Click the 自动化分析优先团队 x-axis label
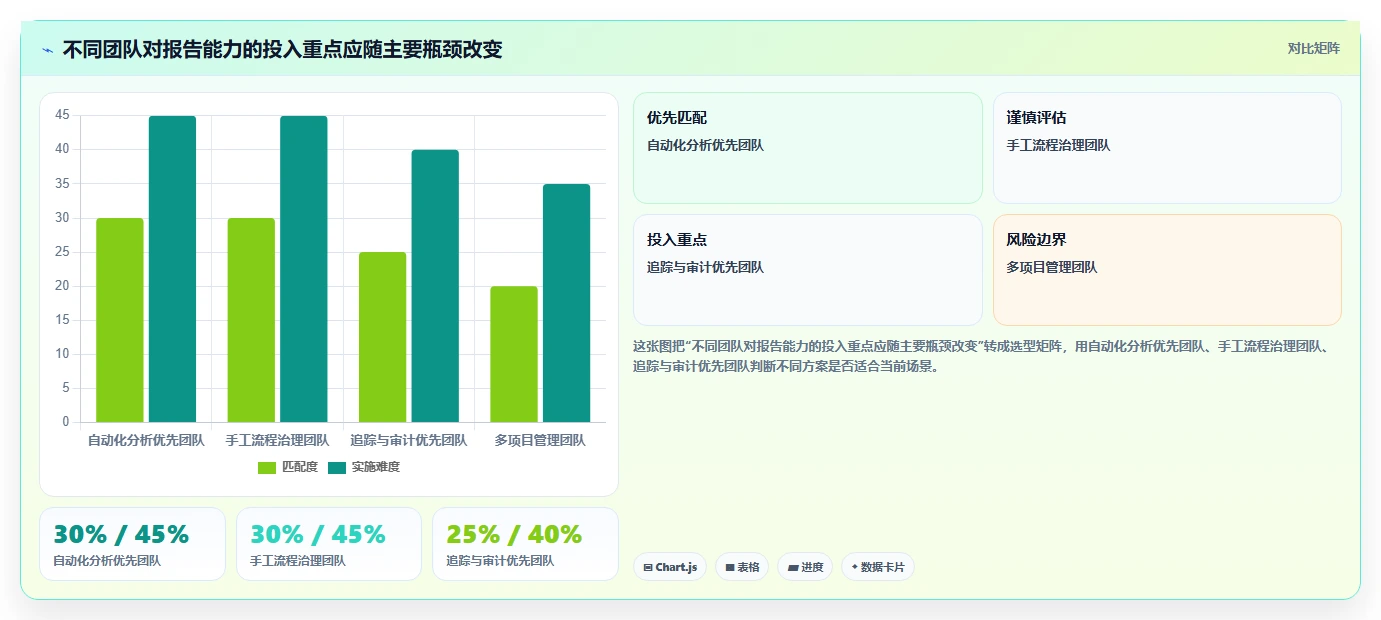The width and height of the screenshot is (1381, 620). (146, 440)
